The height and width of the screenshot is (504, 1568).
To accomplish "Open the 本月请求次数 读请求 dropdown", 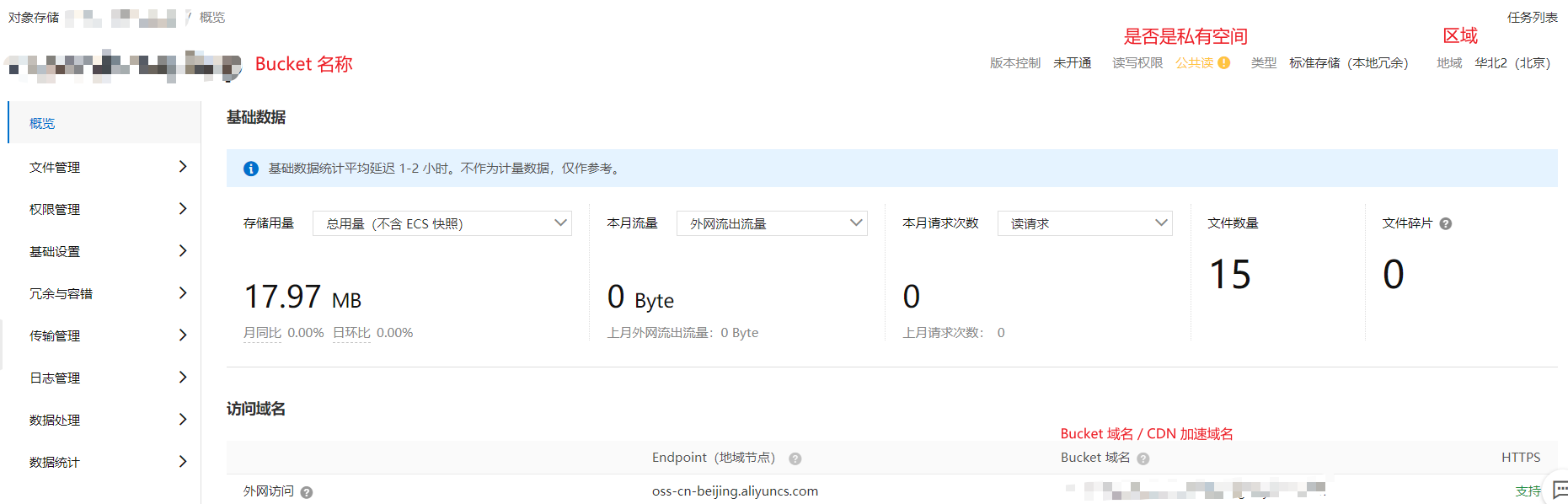I will (1084, 223).
